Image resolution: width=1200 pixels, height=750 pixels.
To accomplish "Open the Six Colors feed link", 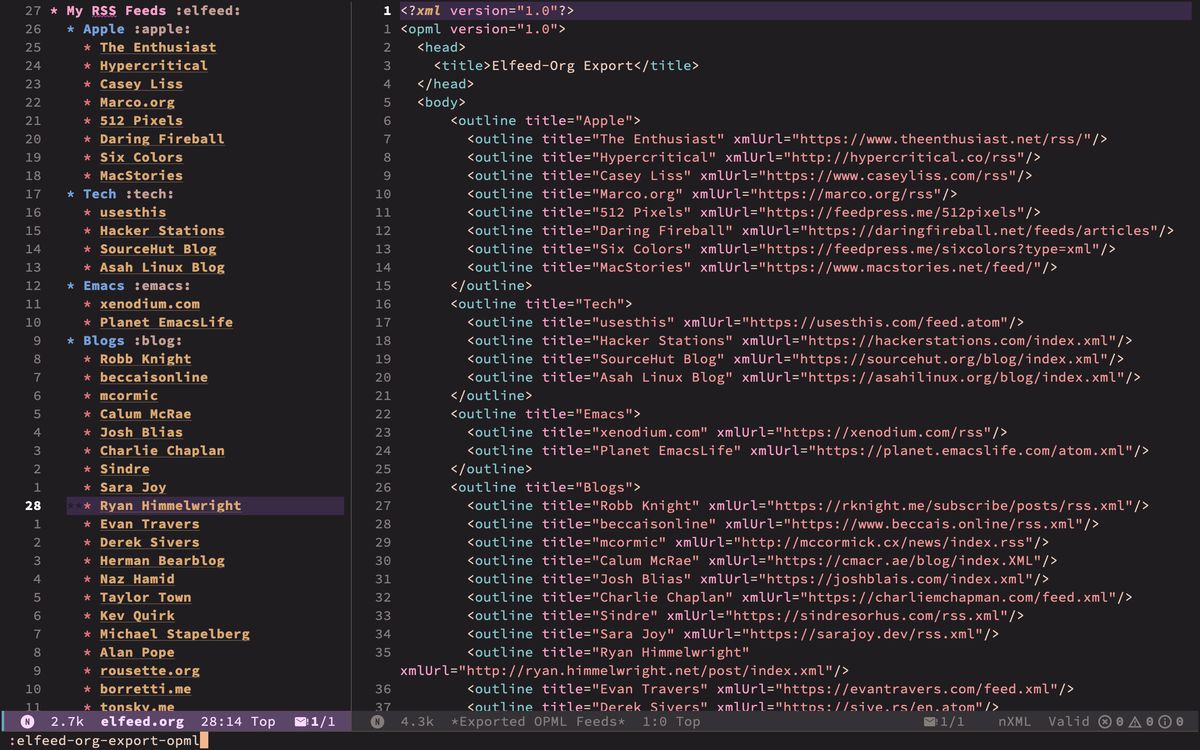I will coord(141,157).
